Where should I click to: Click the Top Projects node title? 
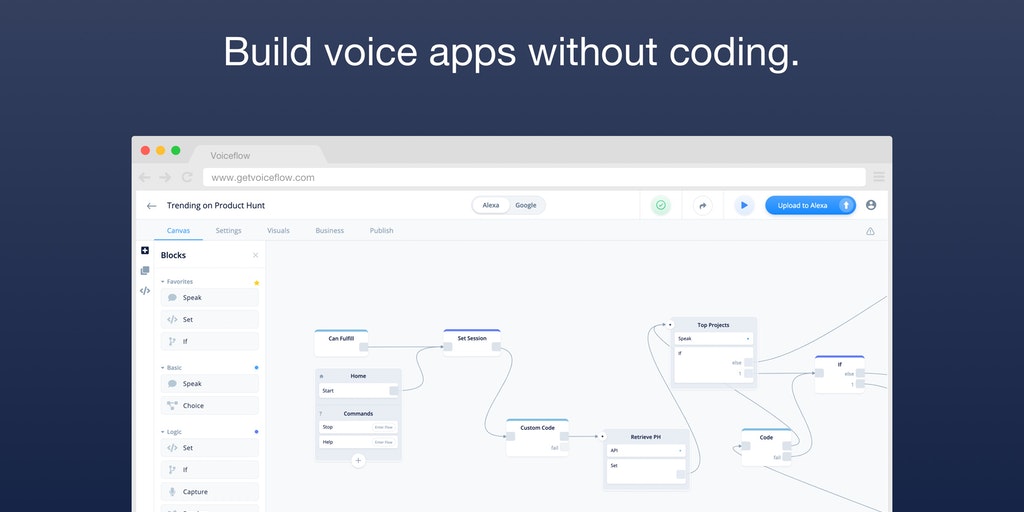pos(713,325)
